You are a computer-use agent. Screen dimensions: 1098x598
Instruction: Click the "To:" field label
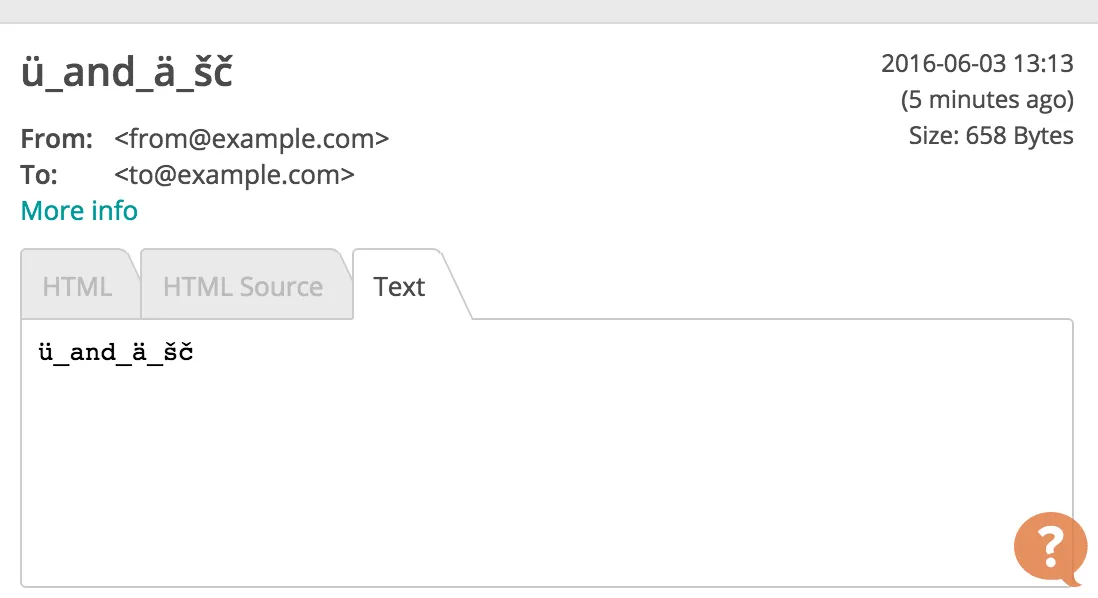(x=40, y=175)
